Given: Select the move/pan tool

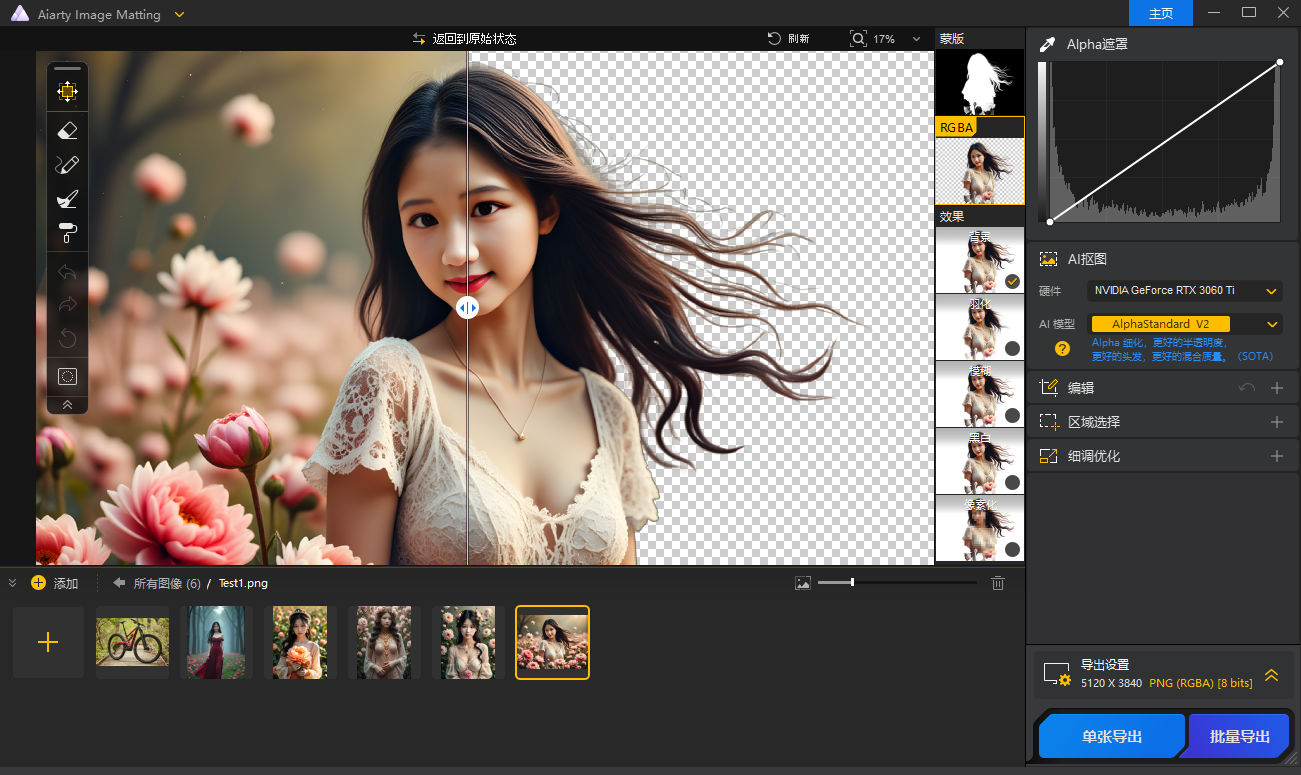Looking at the screenshot, I should [x=67, y=92].
